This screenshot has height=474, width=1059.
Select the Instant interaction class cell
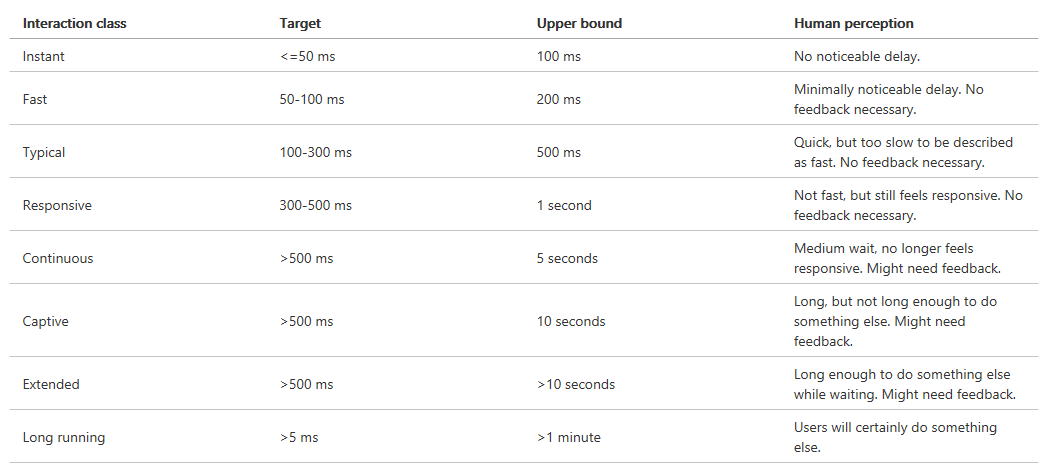tap(44, 56)
